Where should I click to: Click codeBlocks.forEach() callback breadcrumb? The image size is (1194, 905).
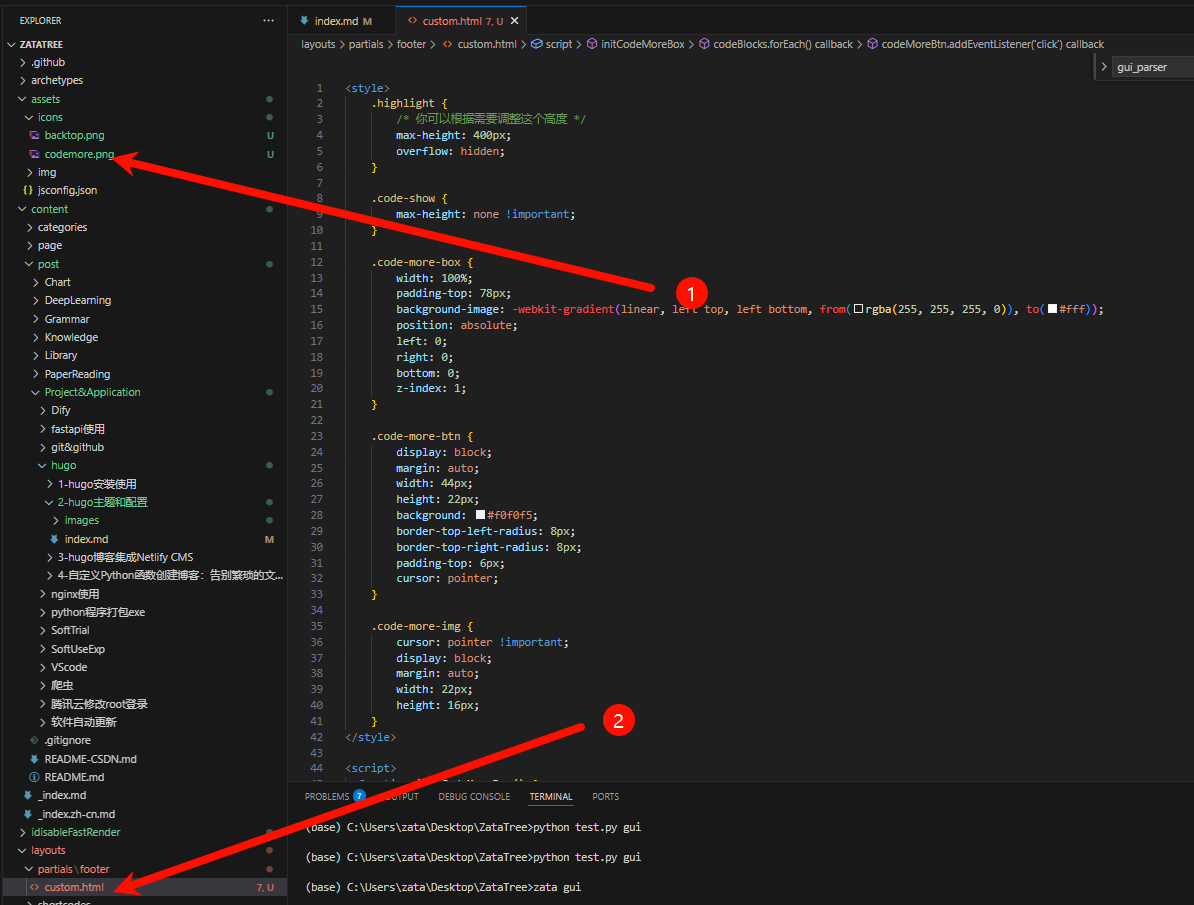click(x=783, y=44)
